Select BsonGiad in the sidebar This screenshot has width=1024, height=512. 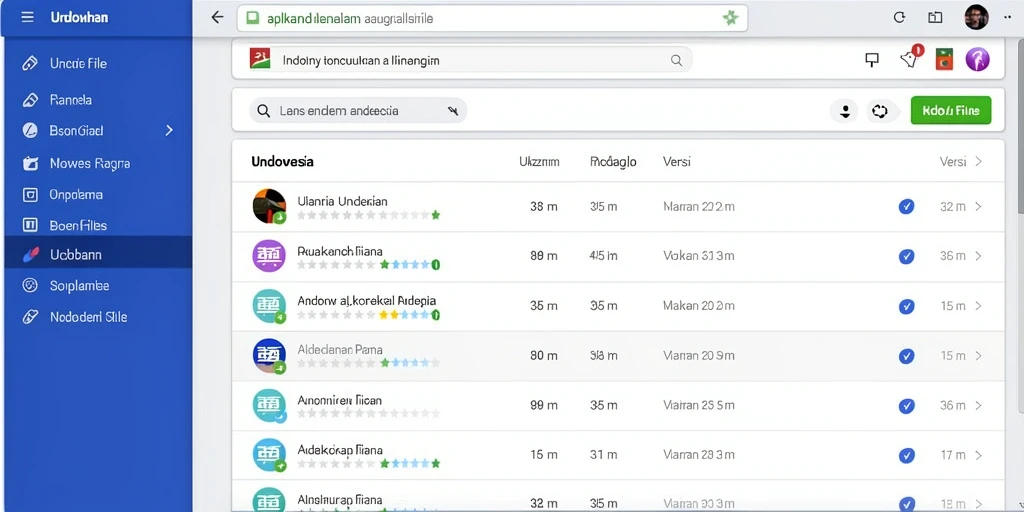pyautogui.click(x=98, y=131)
